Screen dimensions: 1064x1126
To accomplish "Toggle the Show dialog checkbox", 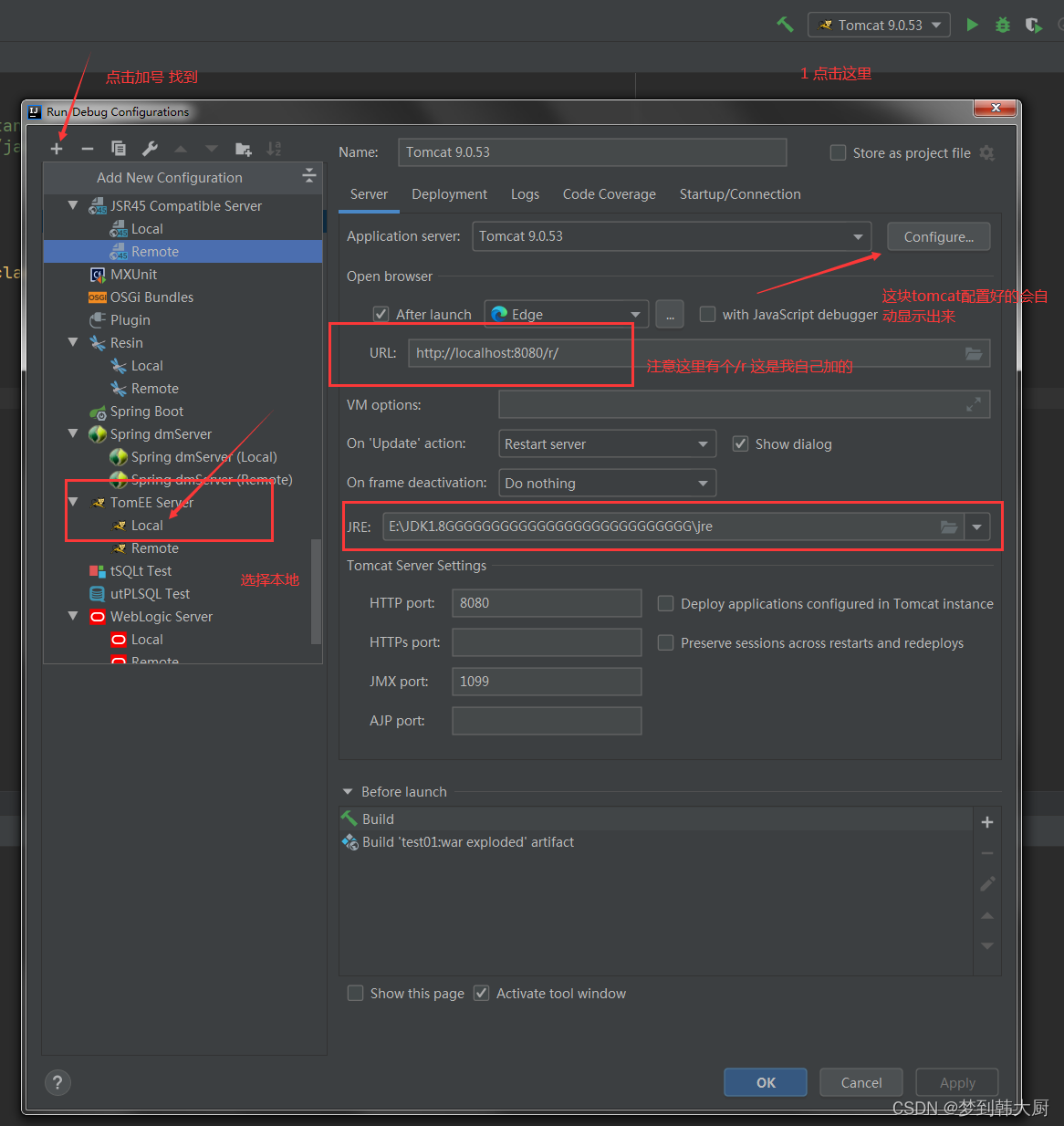I will coord(741,443).
